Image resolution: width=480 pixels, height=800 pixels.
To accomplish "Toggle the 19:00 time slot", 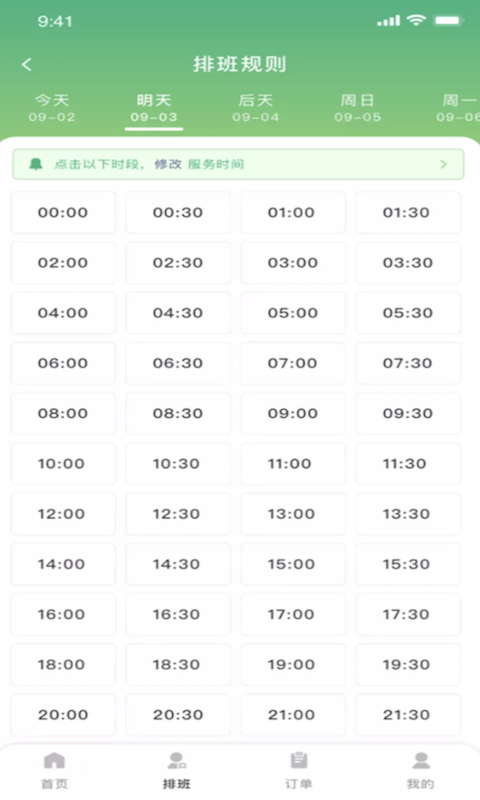I will pyautogui.click(x=293, y=664).
